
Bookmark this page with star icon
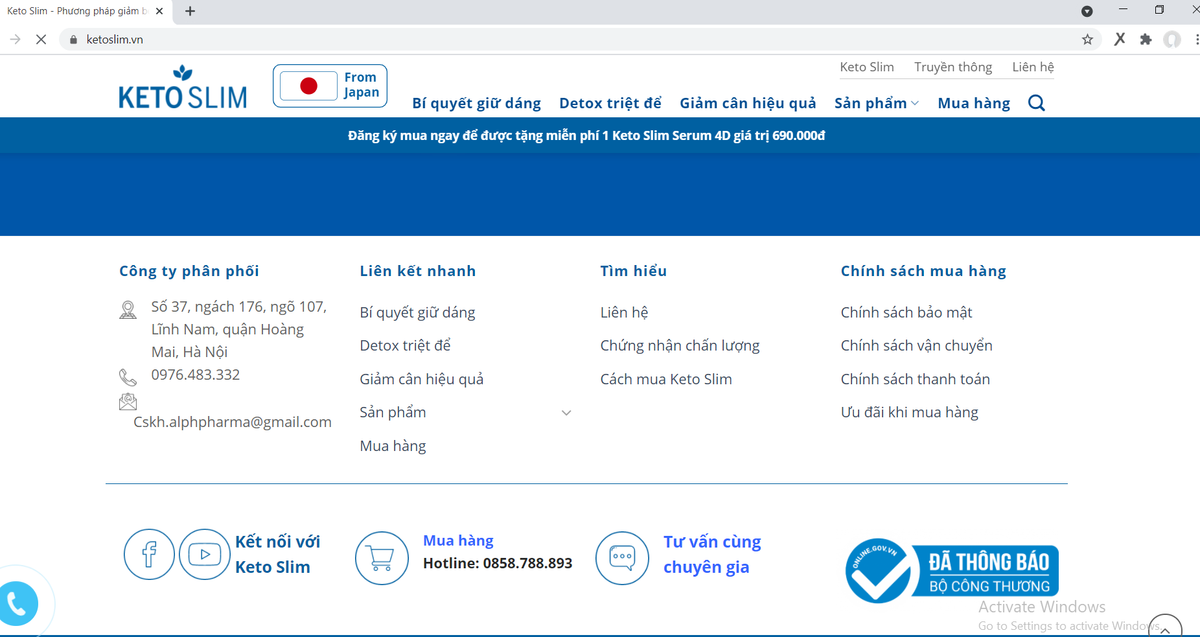point(1087,39)
